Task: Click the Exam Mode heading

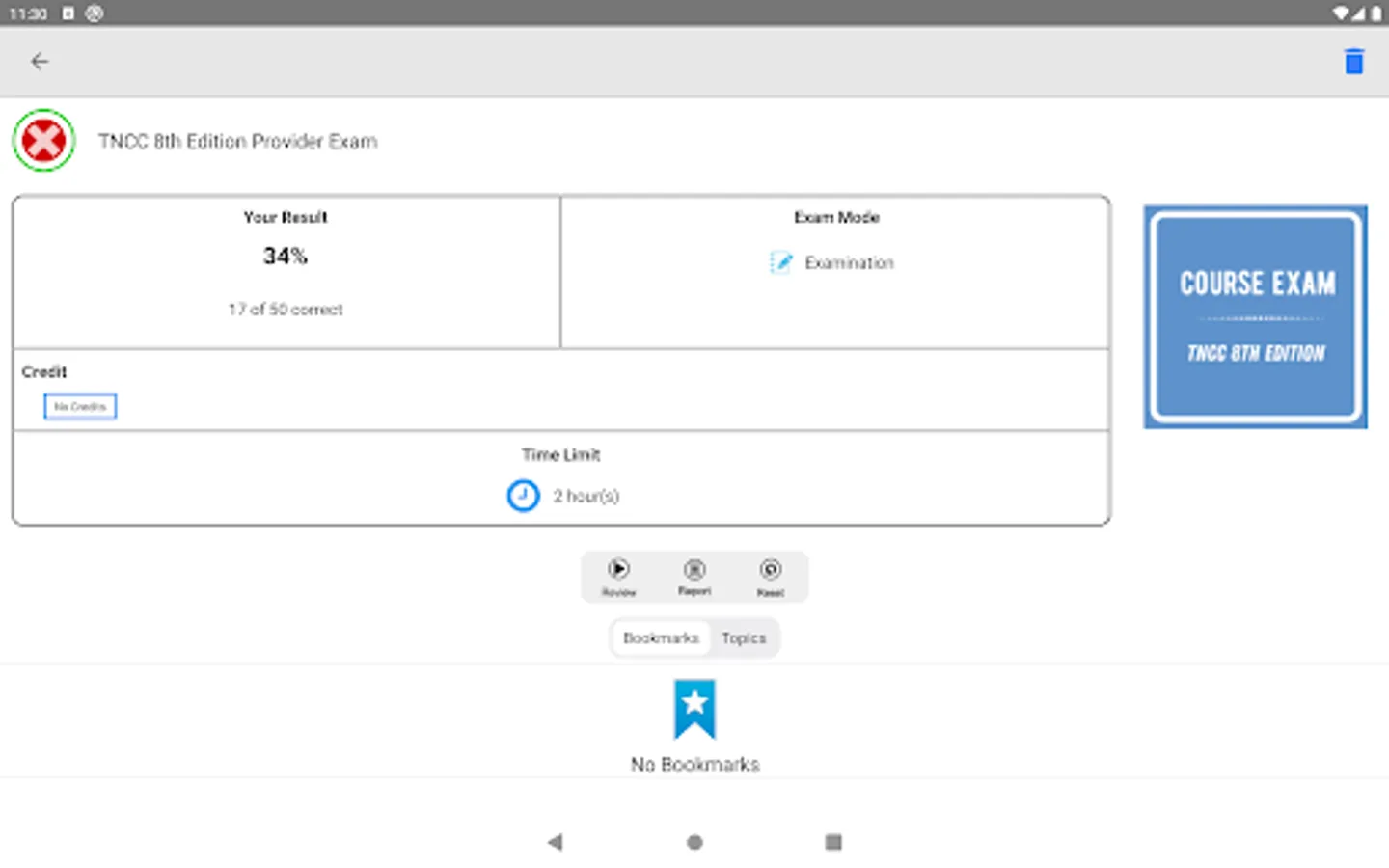Action: point(836,217)
